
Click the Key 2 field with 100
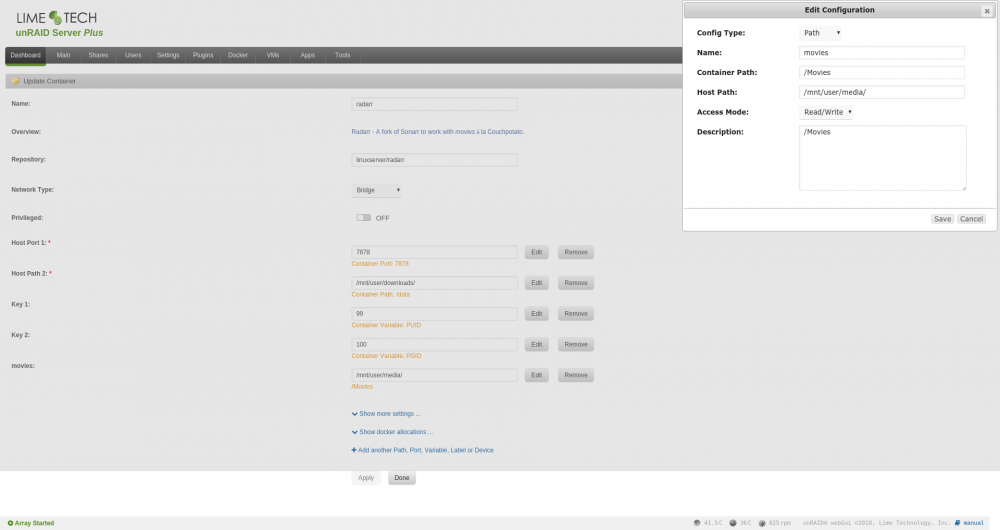coord(434,344)
